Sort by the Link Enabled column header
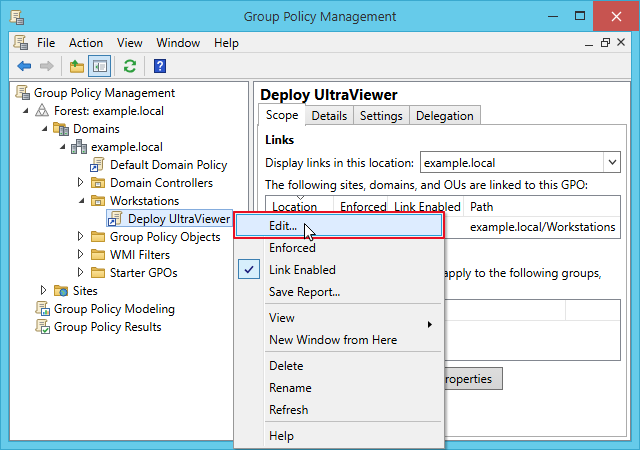Image resolution: width=640 pixels, height=450 pixels. [x=427, y=207]
